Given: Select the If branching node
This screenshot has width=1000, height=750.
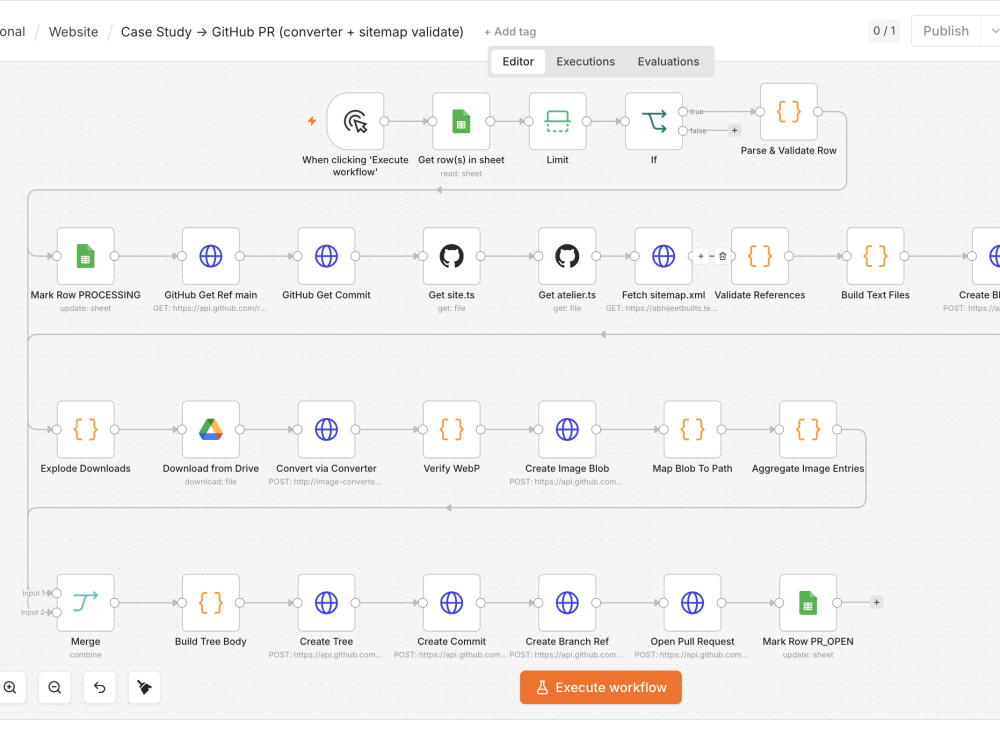Looking at the screenshot, I should (x=654, y=121).
